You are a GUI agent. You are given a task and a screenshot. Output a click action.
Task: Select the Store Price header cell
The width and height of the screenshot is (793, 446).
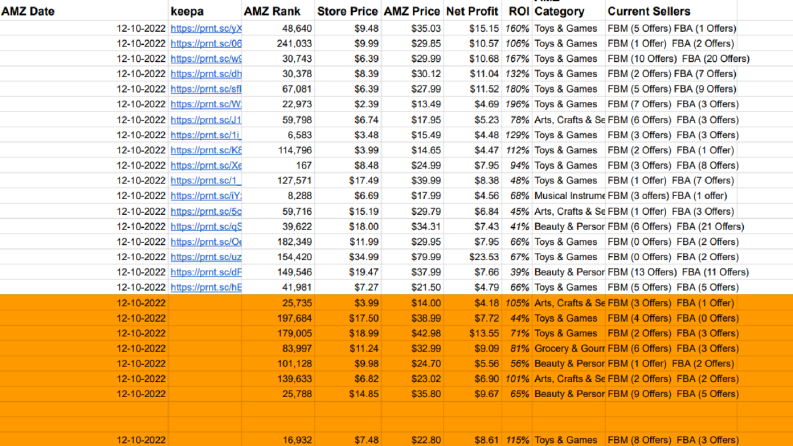click(347, 11)
